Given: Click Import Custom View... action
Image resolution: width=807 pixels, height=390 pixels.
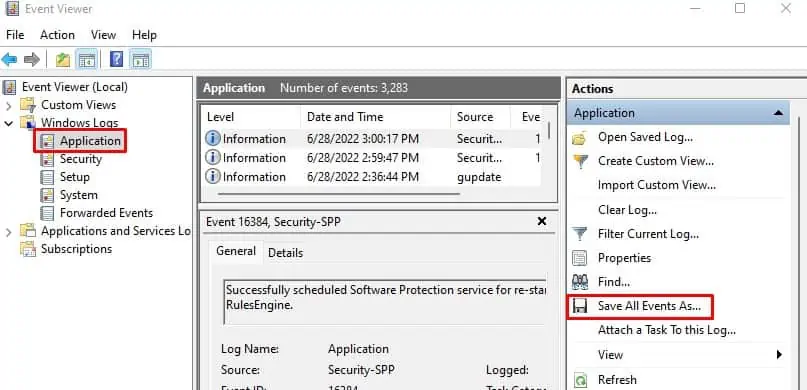Looking at the screenshot, I should (x=657, y=185).
